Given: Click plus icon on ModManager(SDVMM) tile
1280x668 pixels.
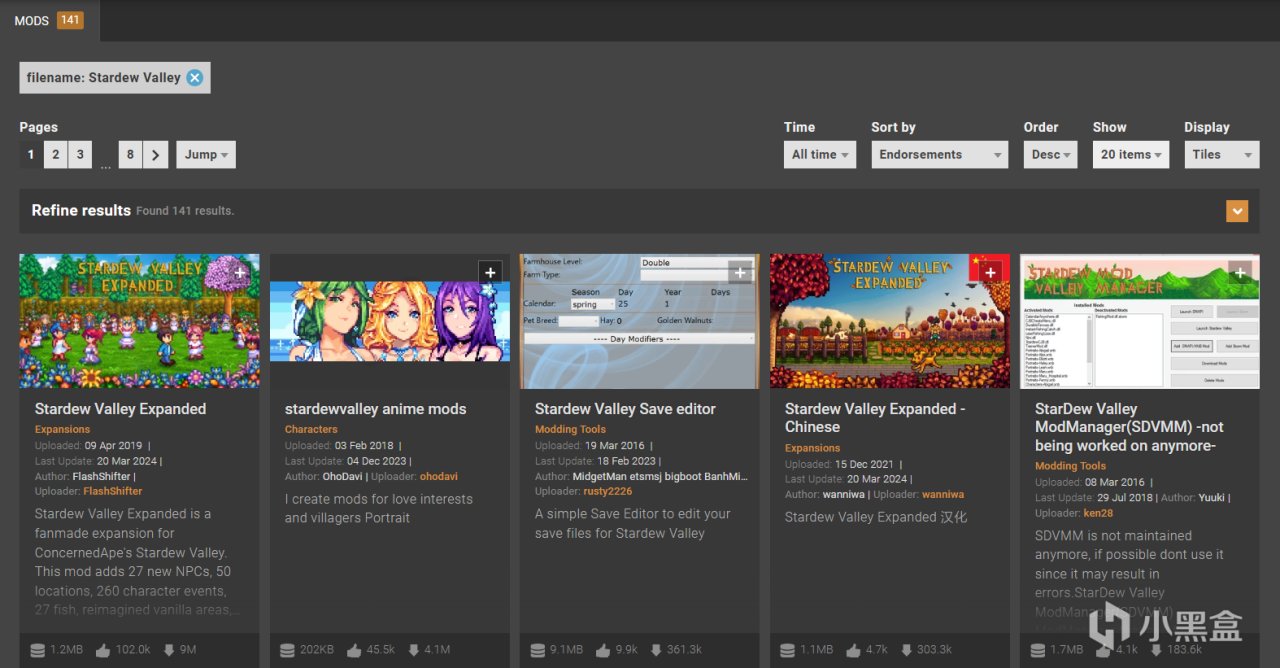Looking at the screenshot, I should pos(1240,272).
